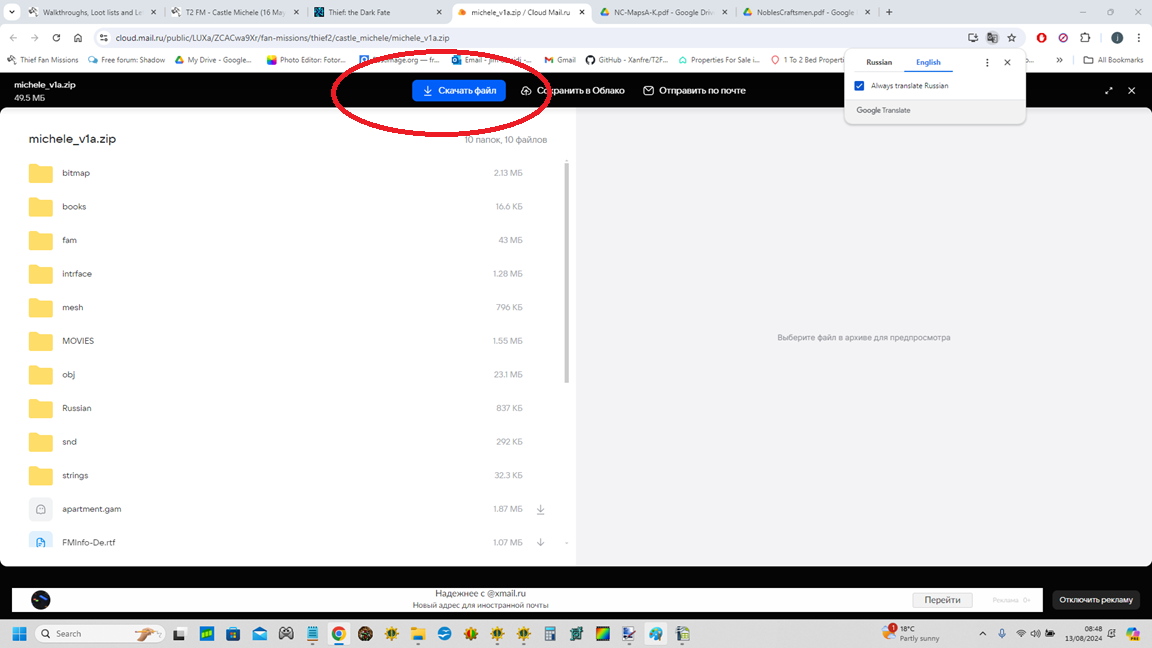Click Отключить рекламу button
The image size is (1152, 648).
pos(1095,600)
